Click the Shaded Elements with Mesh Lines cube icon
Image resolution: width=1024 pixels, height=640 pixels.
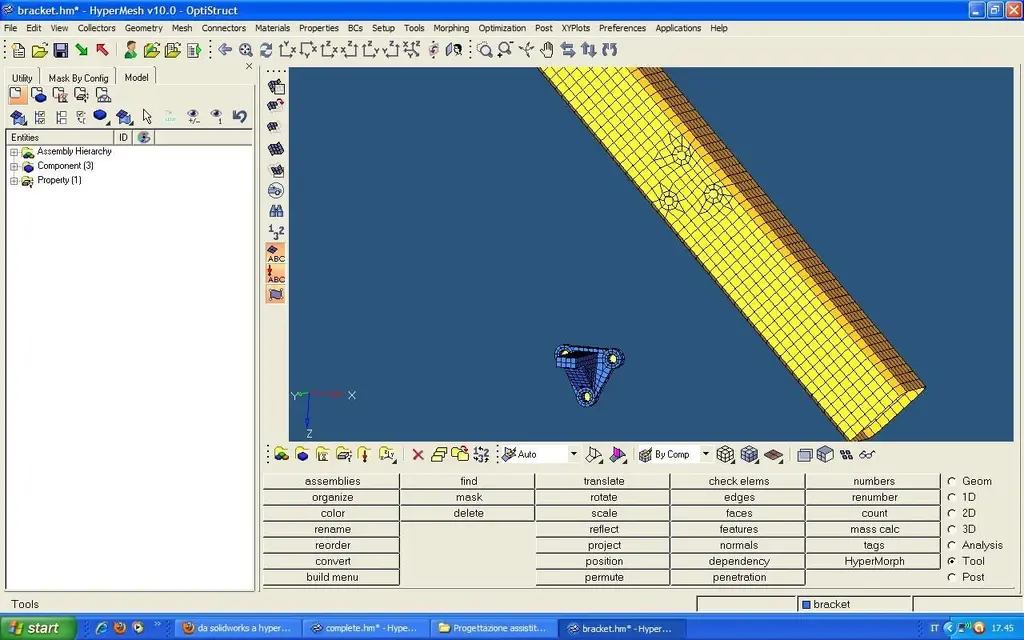[749, 455]
